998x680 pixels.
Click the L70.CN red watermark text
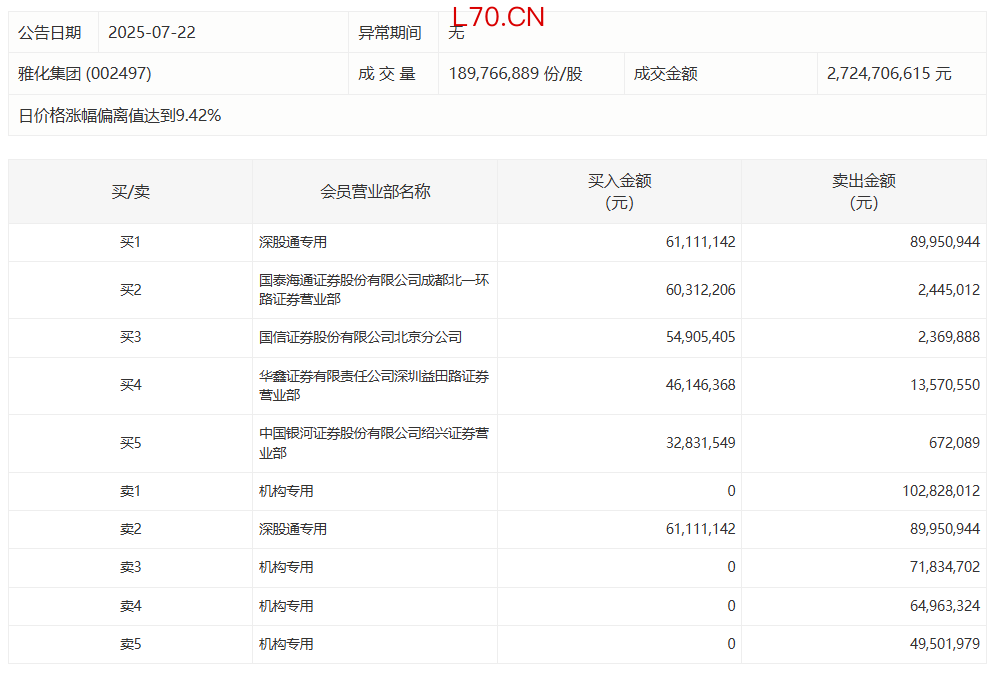(498, 17)
